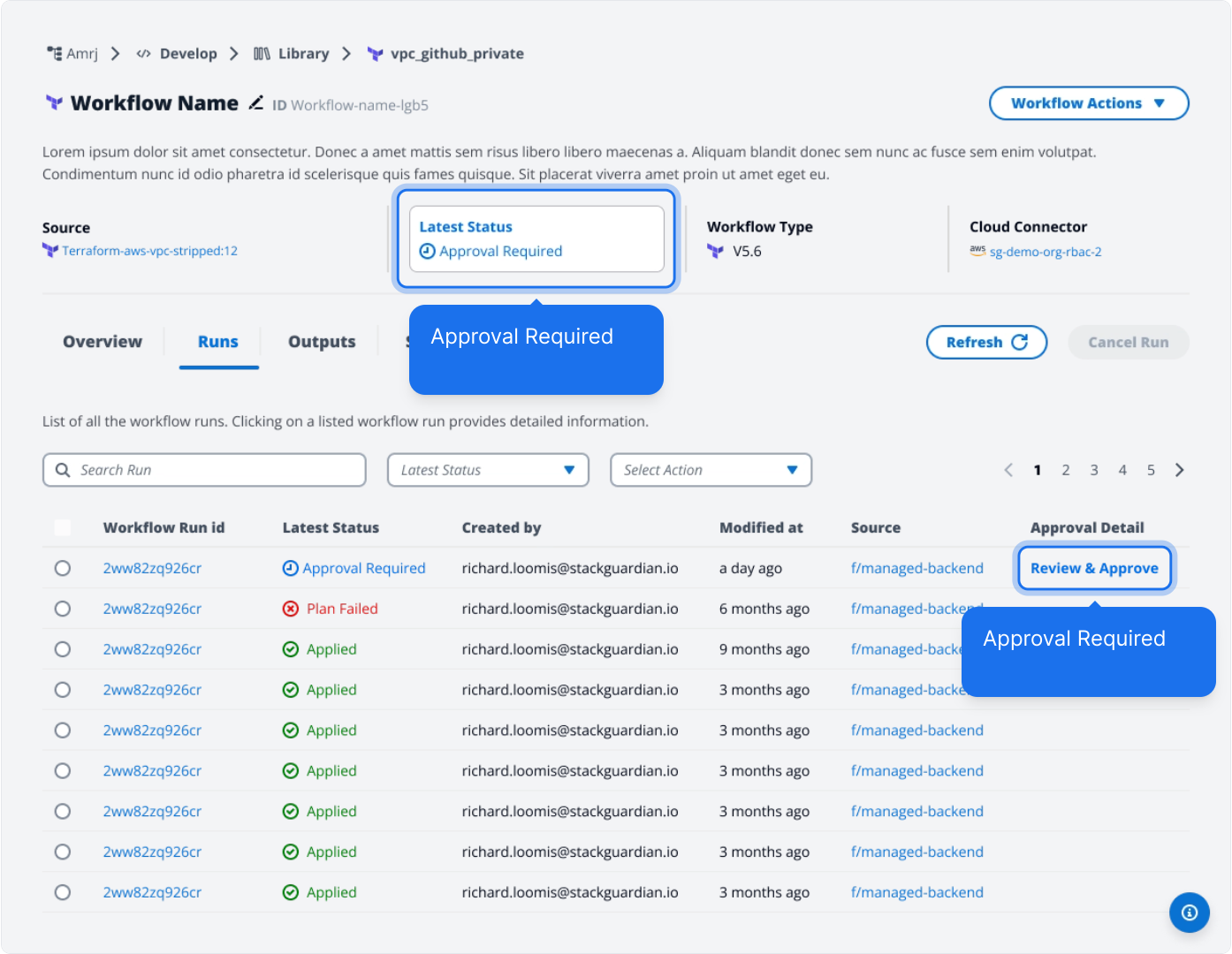Viewport: 1232px width, 954px height.
Task: Select the radio button for the Approval Required run
Action: [63, 568]
